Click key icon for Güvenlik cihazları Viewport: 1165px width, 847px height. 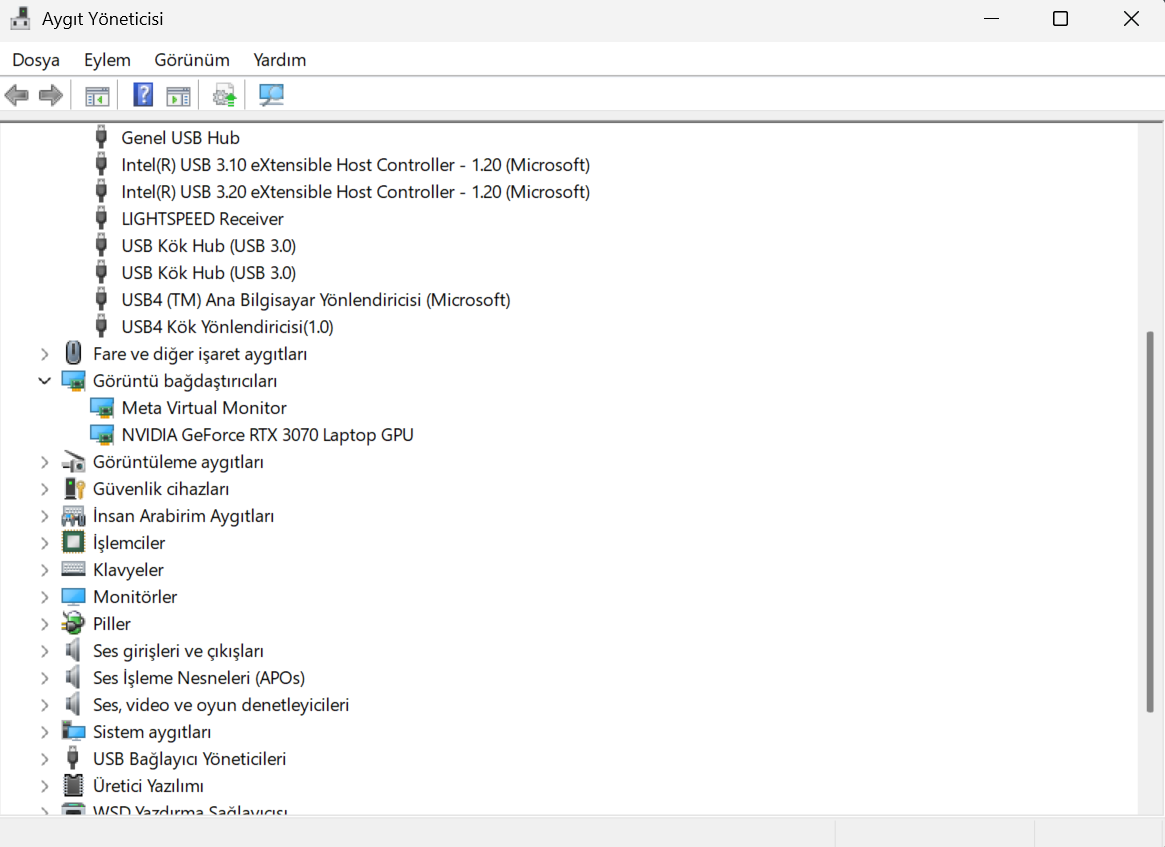[x=74, y=488]
